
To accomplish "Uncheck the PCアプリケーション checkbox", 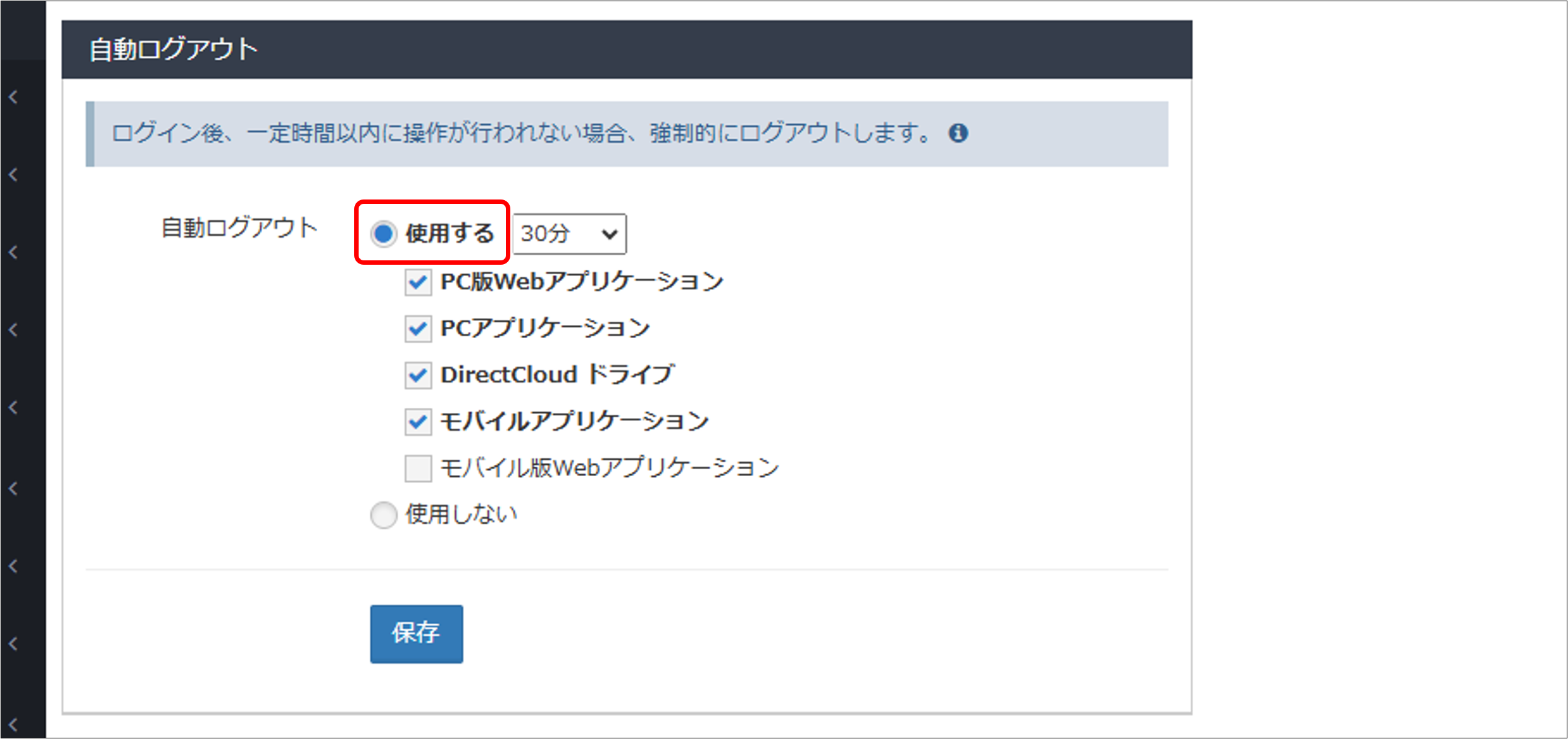I will pos(418,329).
